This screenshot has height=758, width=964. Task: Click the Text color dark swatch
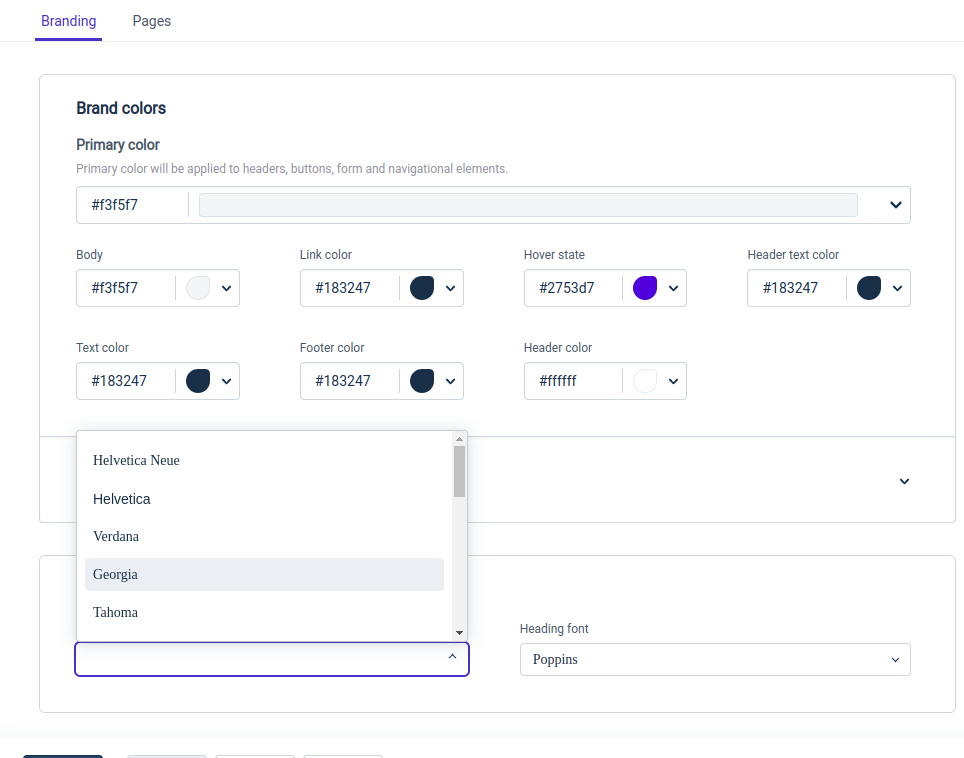tap(198, 381)
